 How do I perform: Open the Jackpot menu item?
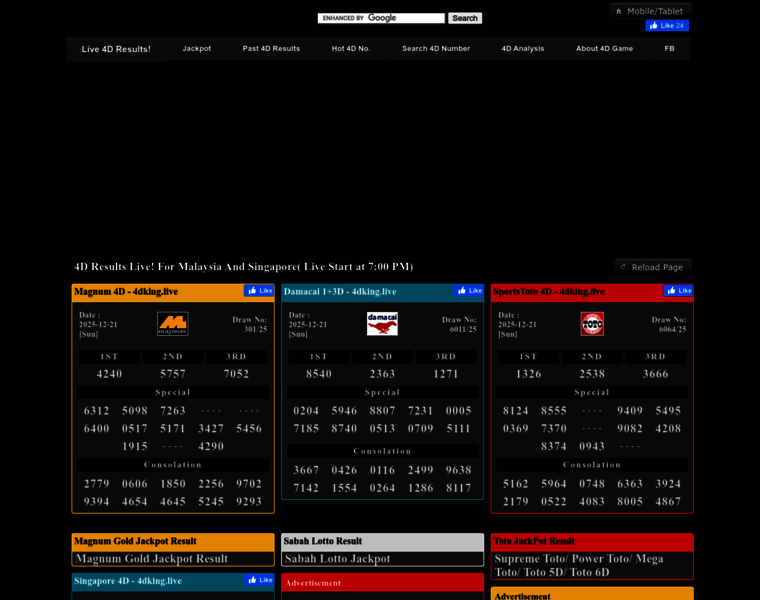point(196,48)
